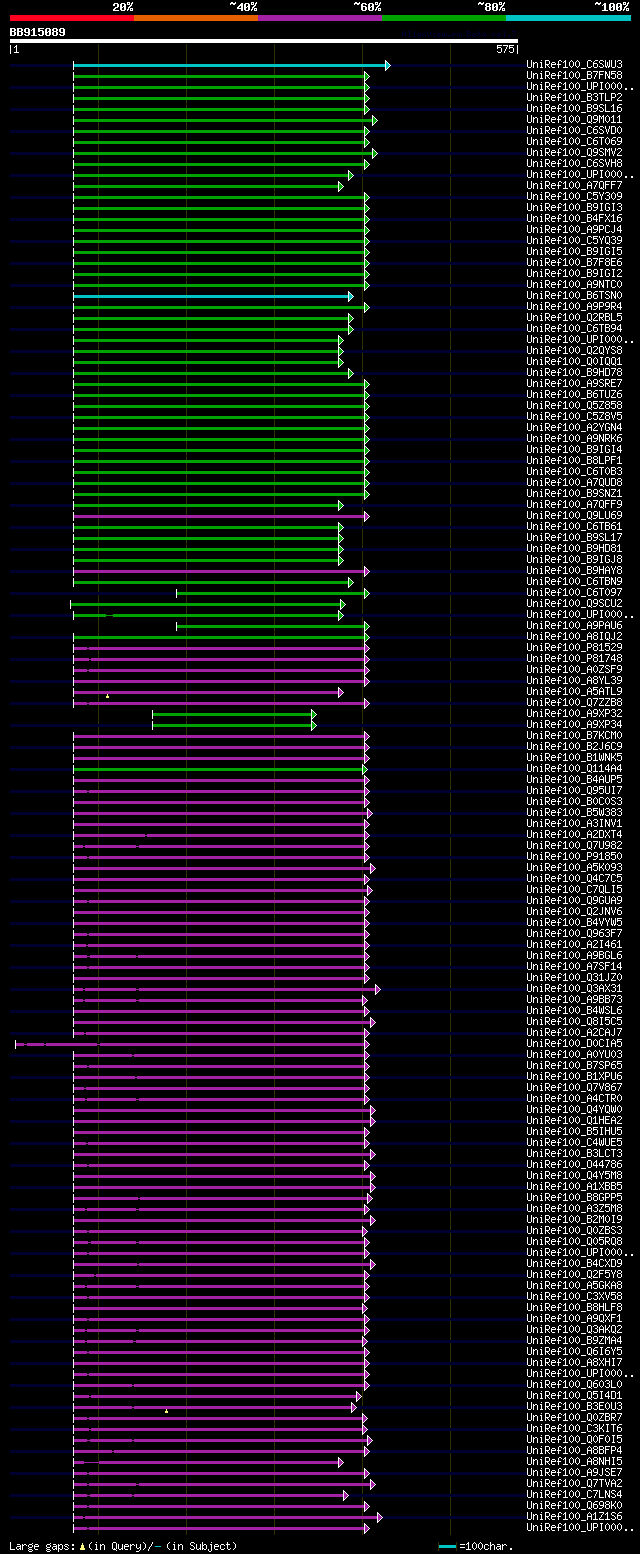
Task: Click the UniRef100_B7F8E6 label
Action: click(574, 262)
